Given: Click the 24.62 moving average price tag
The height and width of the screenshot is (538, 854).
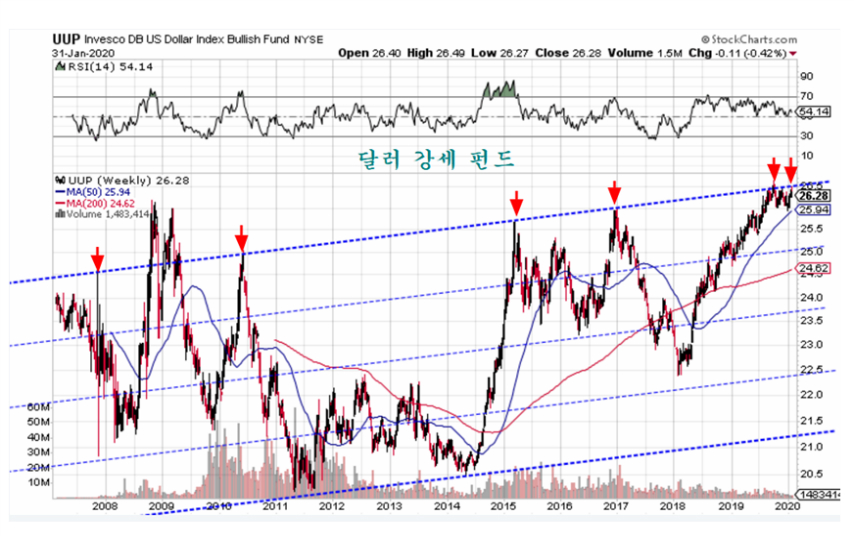Looking at the screenshot, I should click(x=814, y=268).
